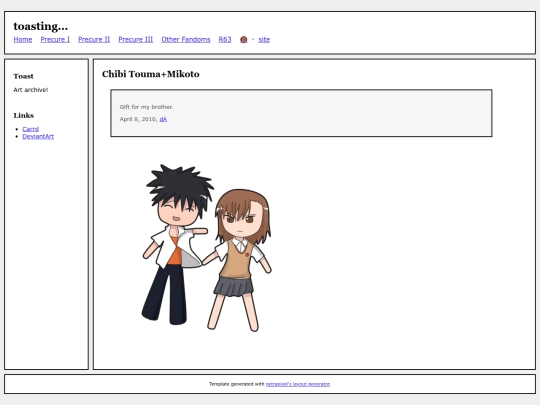540x405 pixels.
Task: Open Other Fandoms section
Action: point(186,40)
